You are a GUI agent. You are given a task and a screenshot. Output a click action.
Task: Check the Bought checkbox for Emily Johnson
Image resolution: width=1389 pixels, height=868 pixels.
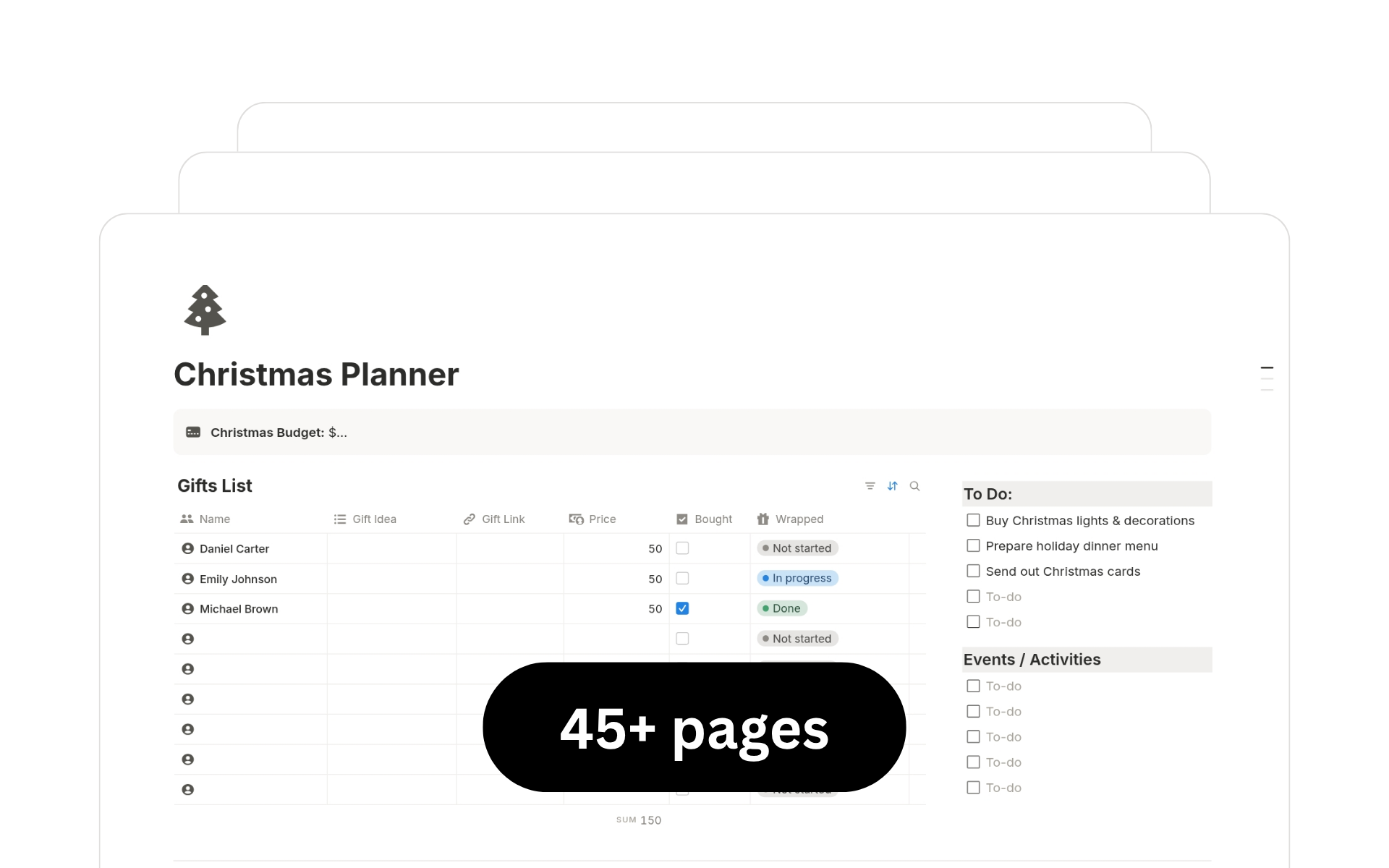(x=682, y=578)
